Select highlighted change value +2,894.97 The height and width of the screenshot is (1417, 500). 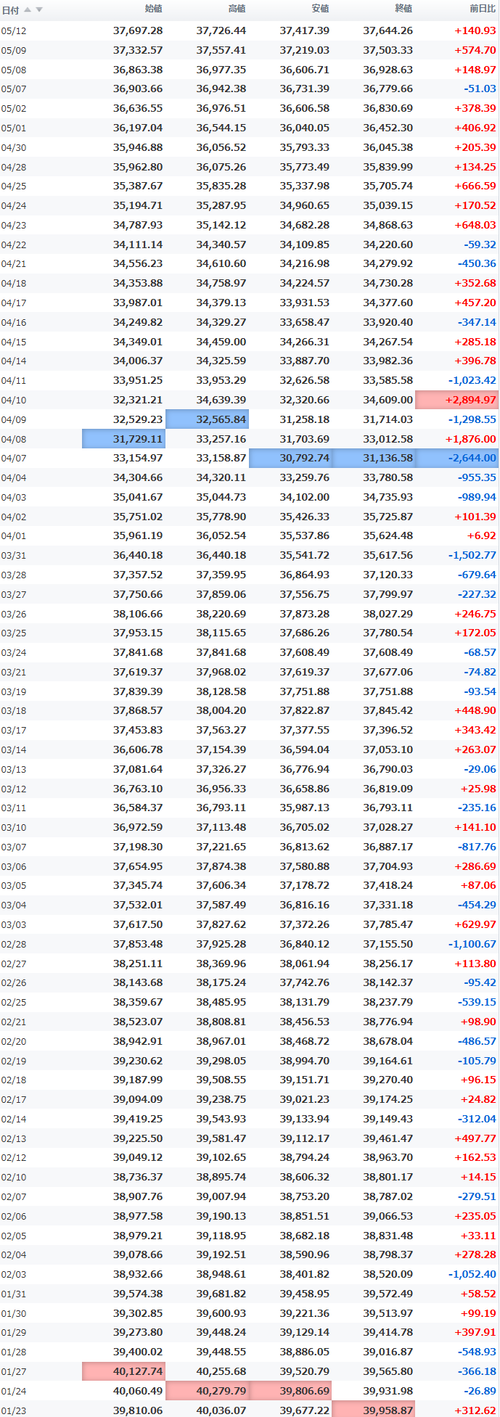coord(457,399)
